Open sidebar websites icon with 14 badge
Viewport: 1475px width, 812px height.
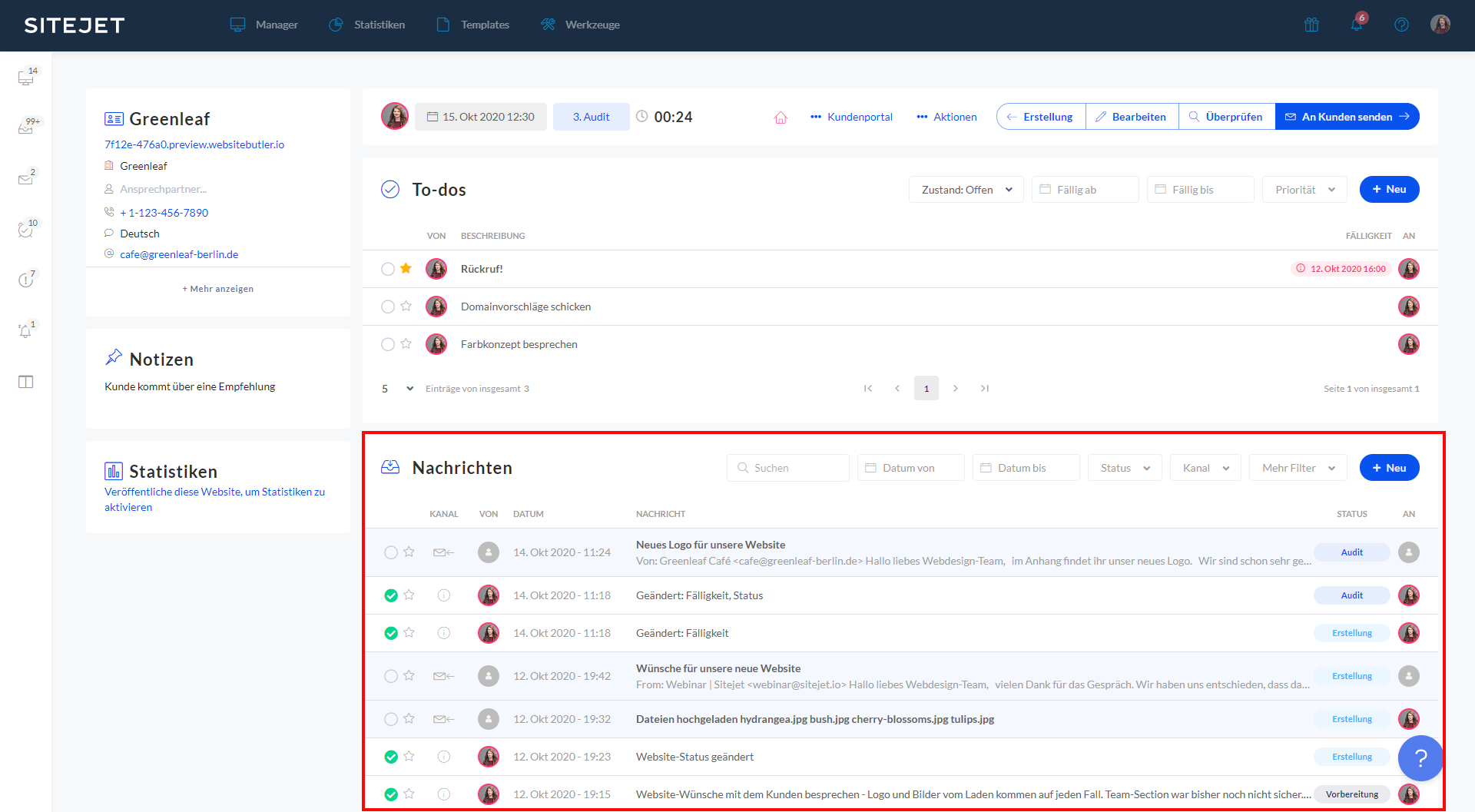pos(27,76)
